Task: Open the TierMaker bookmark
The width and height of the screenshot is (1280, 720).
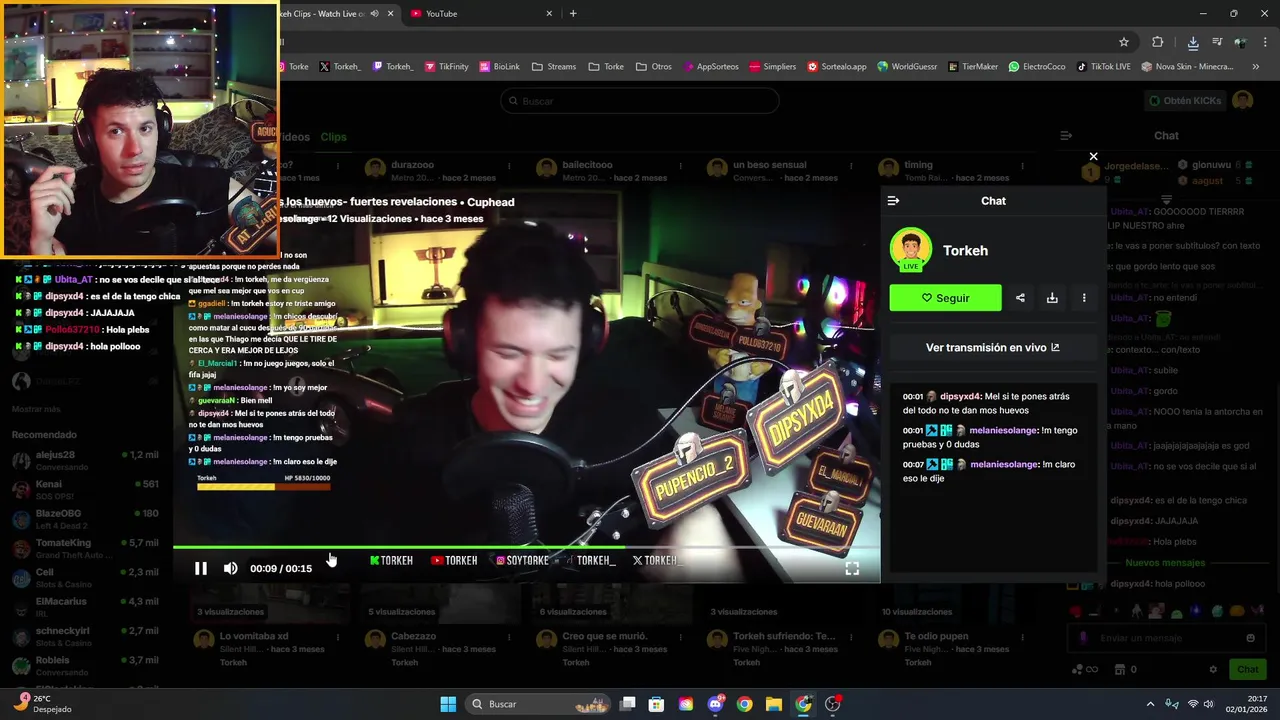Action: point(973,66)
